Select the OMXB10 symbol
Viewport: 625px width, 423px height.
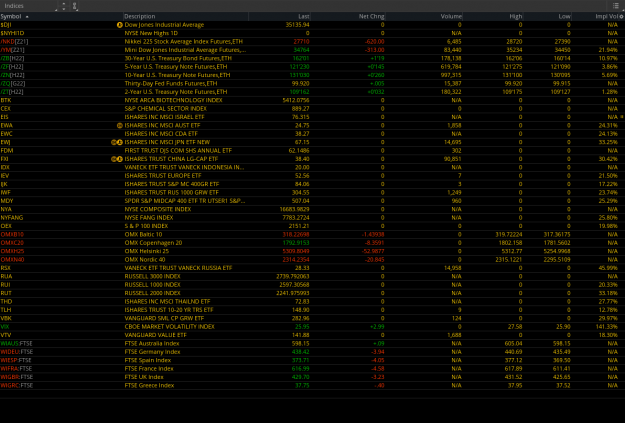(12, 234)
